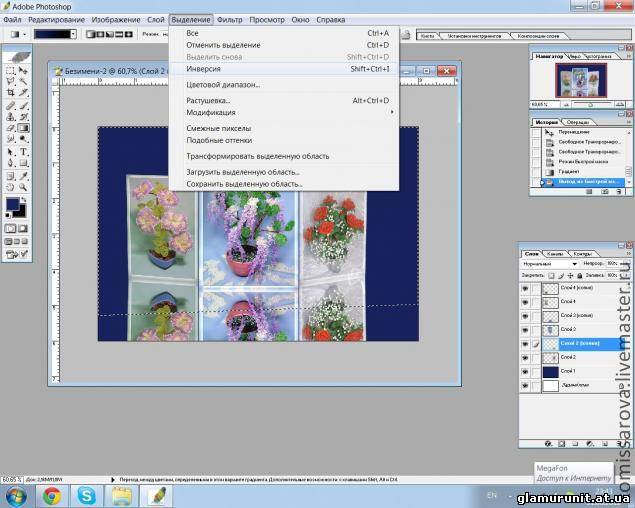Open gradient picker dropdown arrow
This screenshot has height=508, width=635.
(73, 34)
